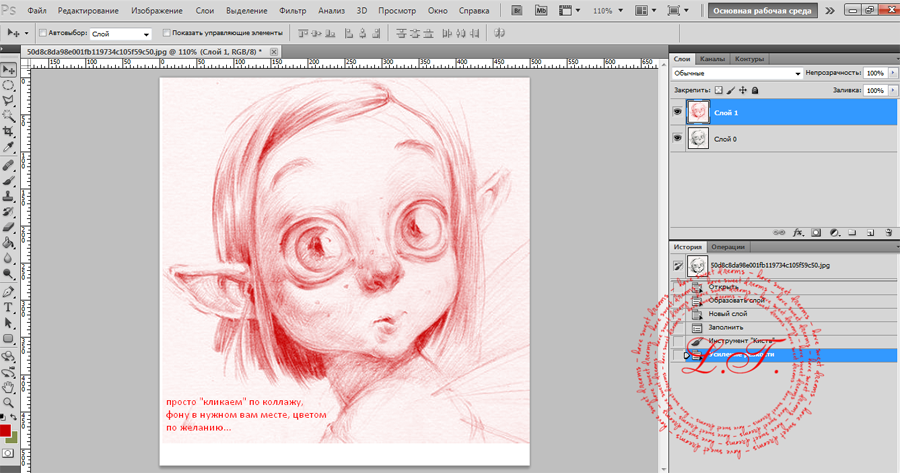Expand more workspaces double chevron
The height and width of the screenshot is (473, 900).
click(x=830, y=10)
